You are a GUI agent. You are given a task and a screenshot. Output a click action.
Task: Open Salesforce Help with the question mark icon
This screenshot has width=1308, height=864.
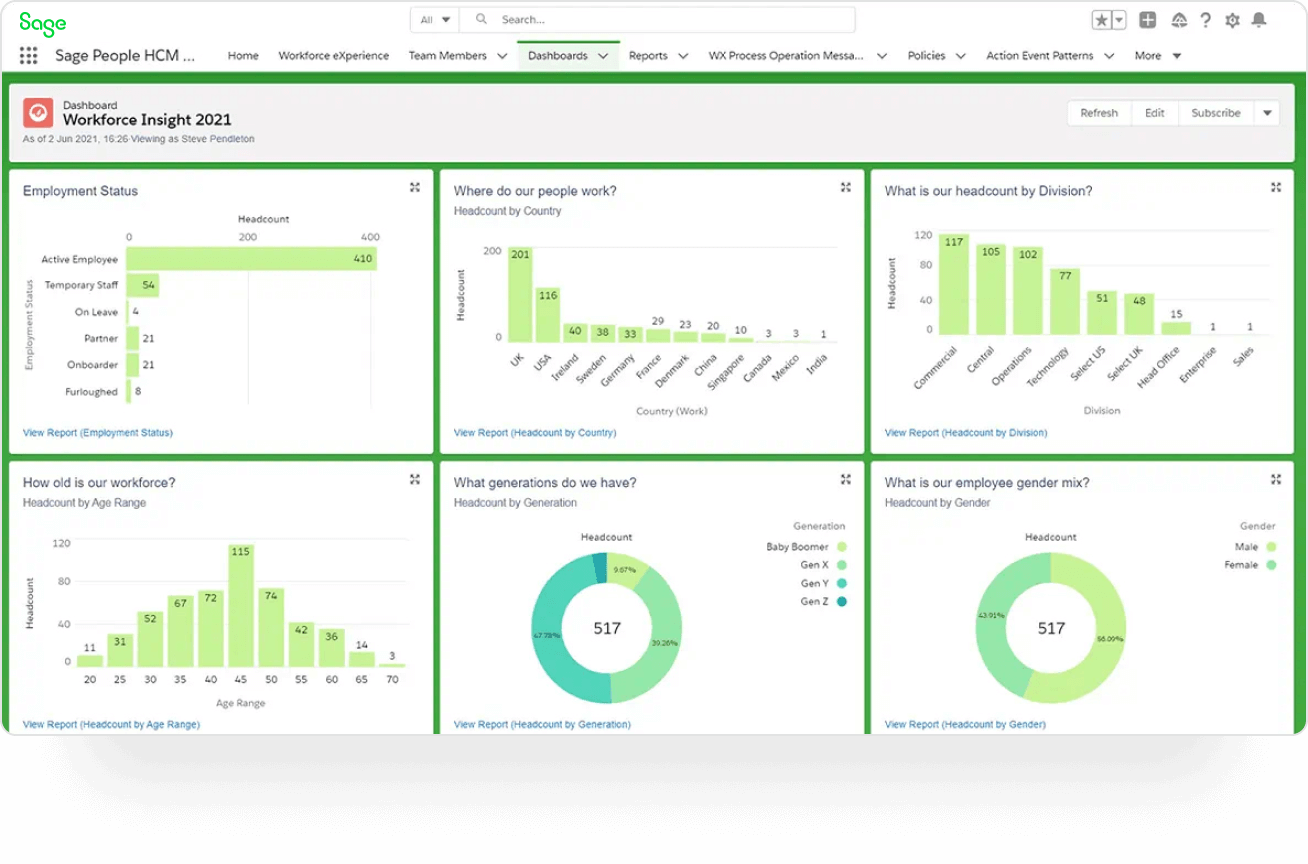pos(1205,19)
